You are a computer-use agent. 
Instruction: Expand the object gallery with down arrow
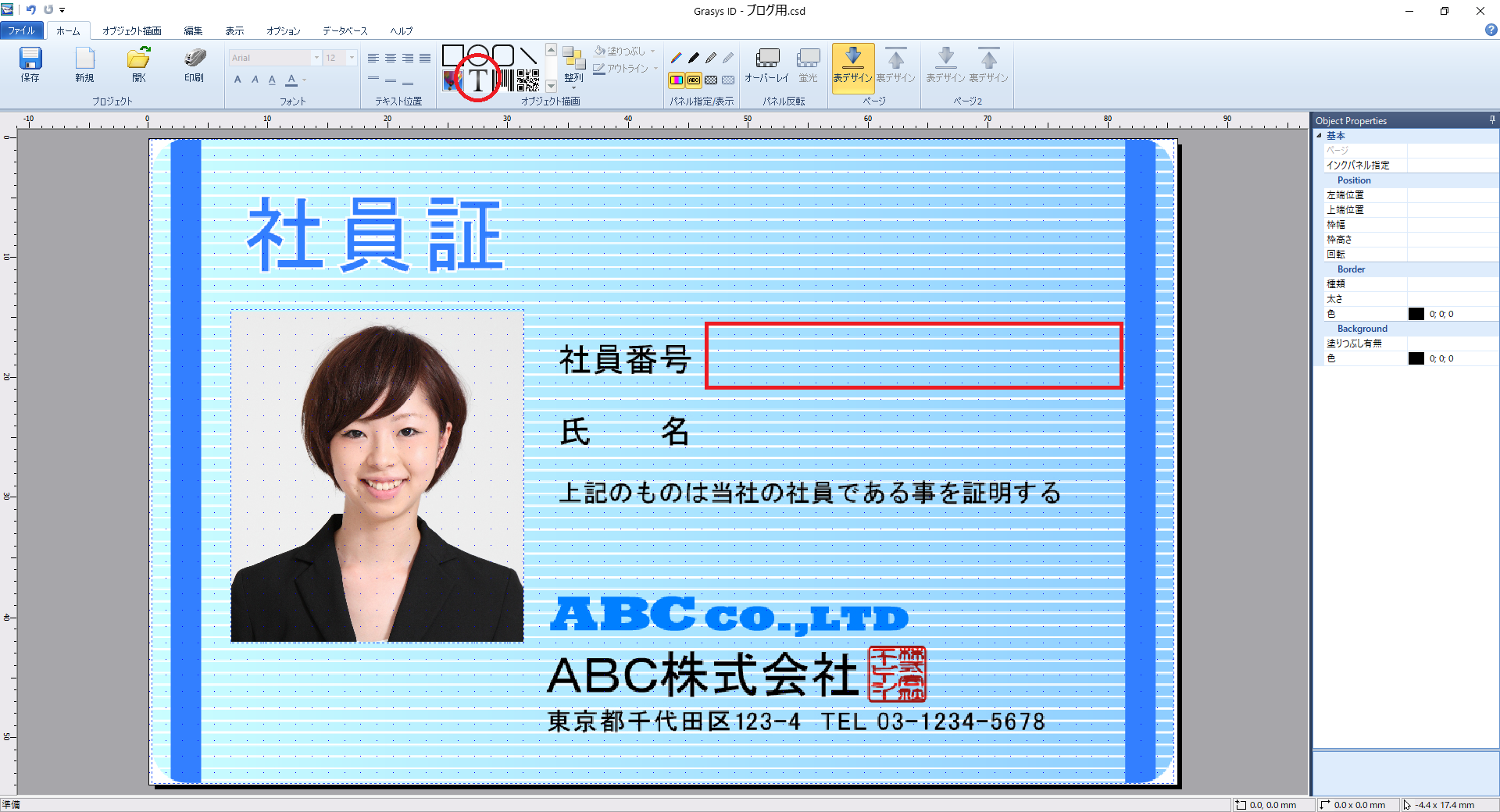pos(551,86)
